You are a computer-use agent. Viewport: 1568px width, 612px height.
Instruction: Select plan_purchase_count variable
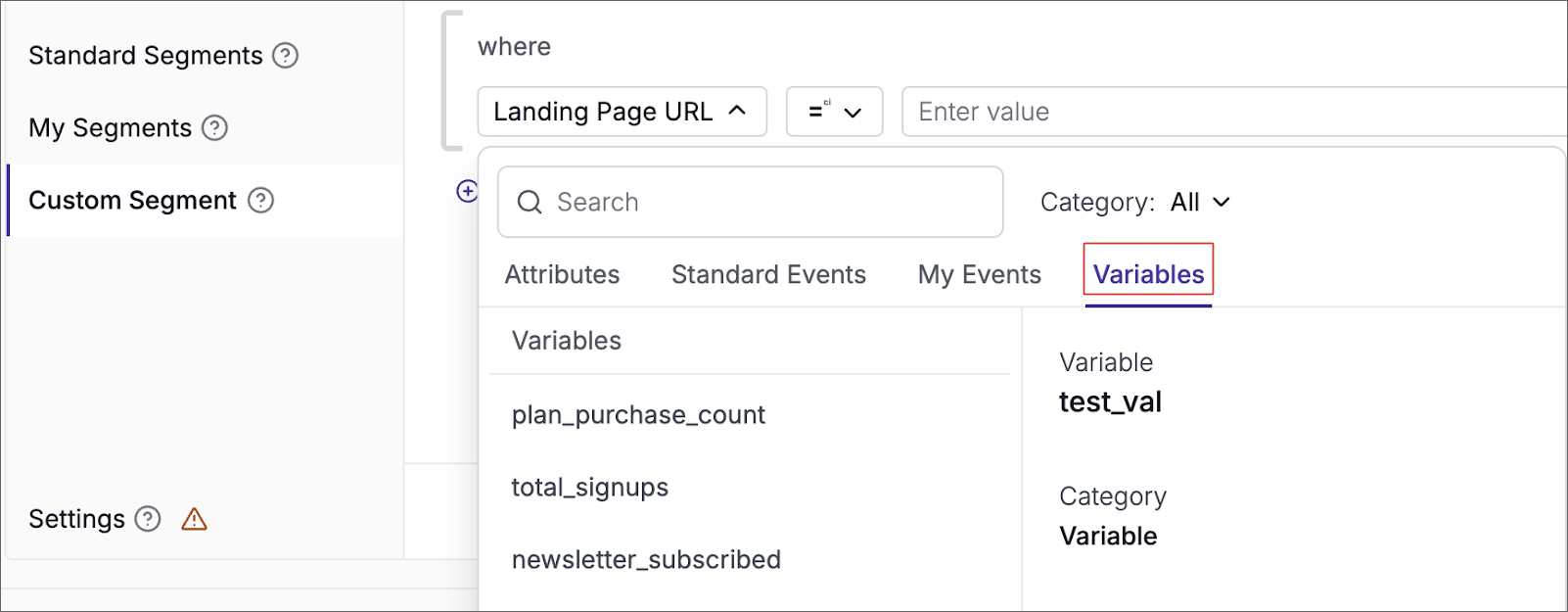tap(638, 415)
